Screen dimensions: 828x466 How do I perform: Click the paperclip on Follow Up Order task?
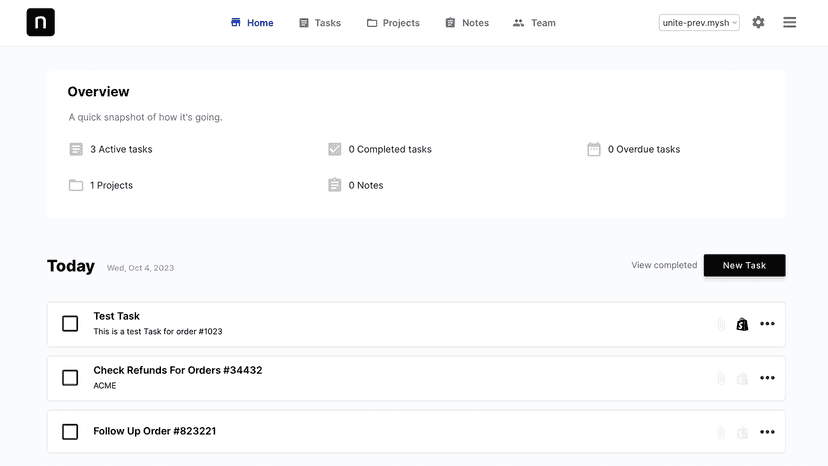(x=721, y=432)
